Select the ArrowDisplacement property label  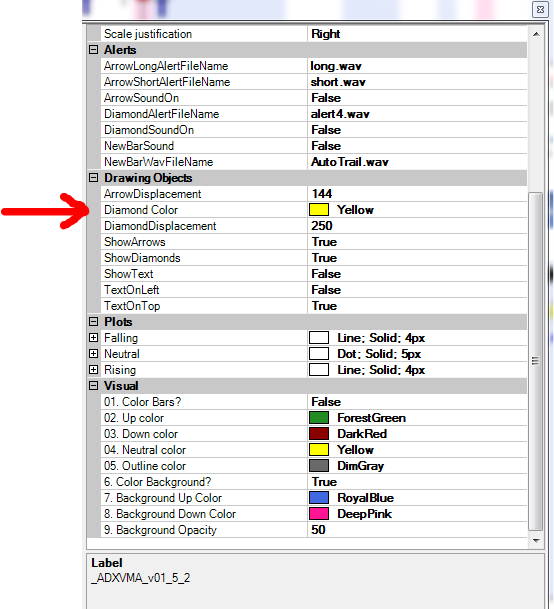click(x=152, y=194)
